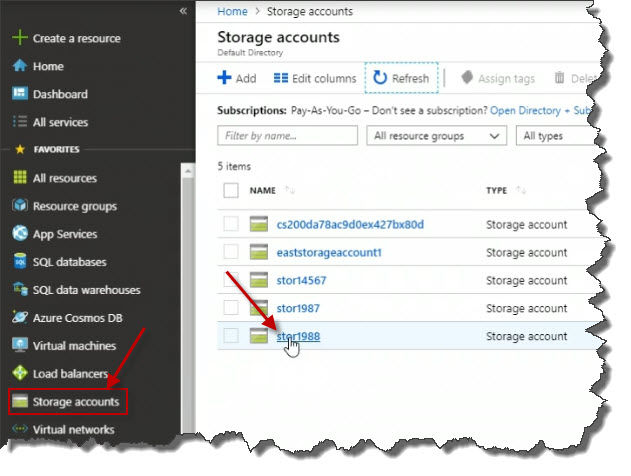The image size is (631, 476).
Task: Click the sidebar scrollbar track
Action: click(188, 306)
